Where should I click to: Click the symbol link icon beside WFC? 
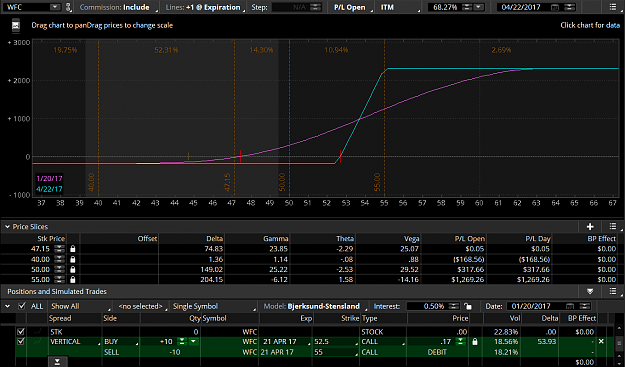click(68, 7)
